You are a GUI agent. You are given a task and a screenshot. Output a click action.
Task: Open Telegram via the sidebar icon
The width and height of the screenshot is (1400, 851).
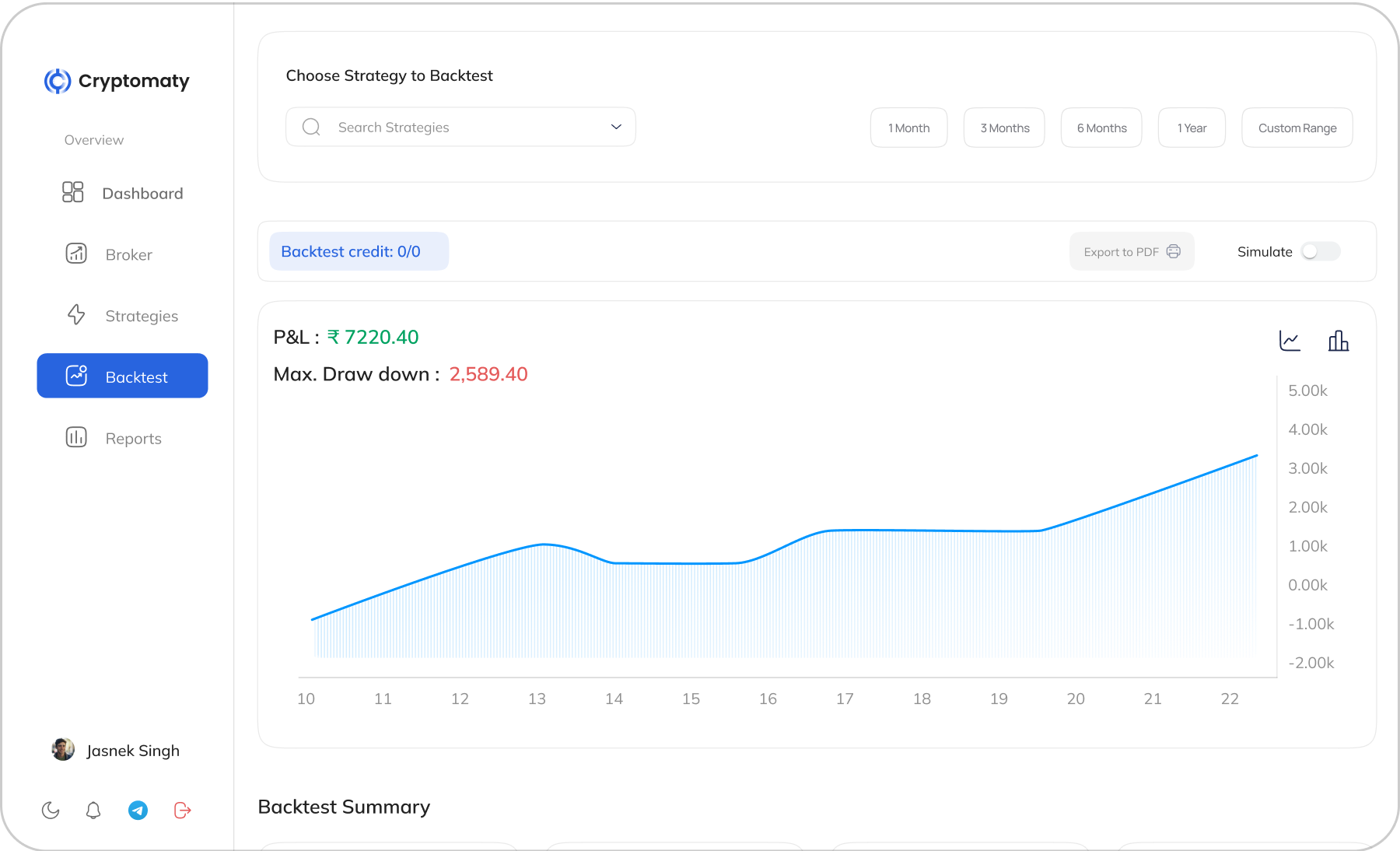point(138,810)
